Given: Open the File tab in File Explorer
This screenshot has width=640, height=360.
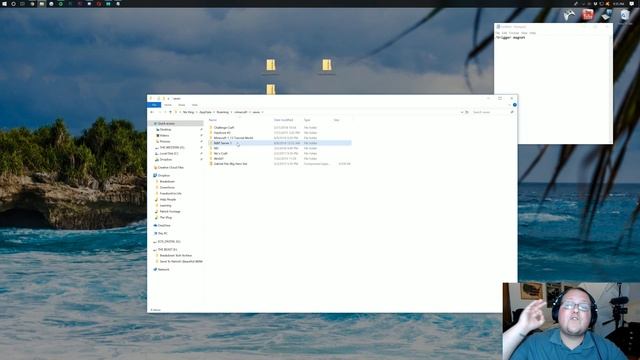Looking at the screenshot, I should [154, 105].
